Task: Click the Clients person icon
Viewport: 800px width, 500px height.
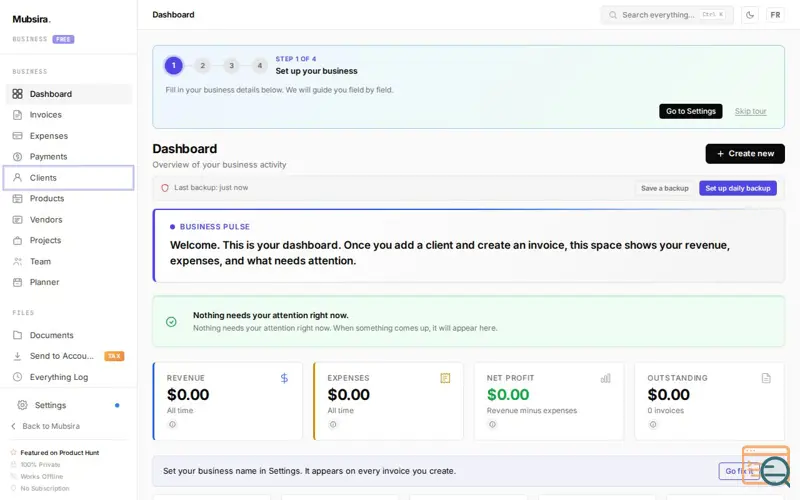Action: (x=17, y=178)
